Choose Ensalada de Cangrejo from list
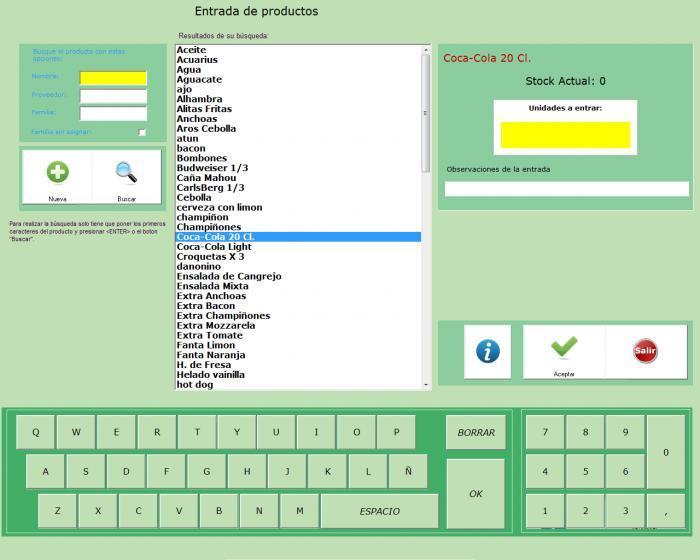The width and height of the screenshot is (700, 560). [x=298, y=276]
